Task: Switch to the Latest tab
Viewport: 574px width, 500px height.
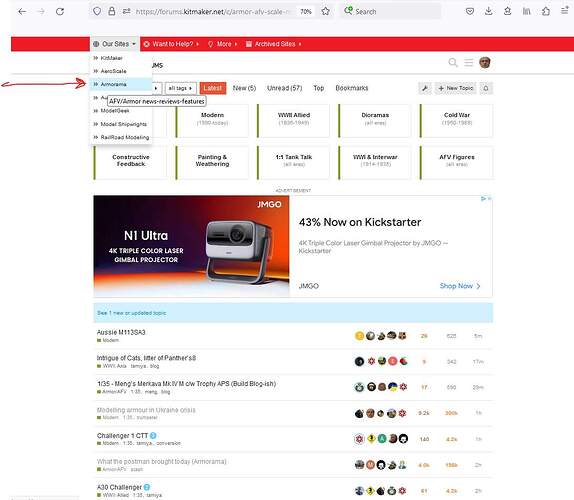Action: (x=213, y=88)
